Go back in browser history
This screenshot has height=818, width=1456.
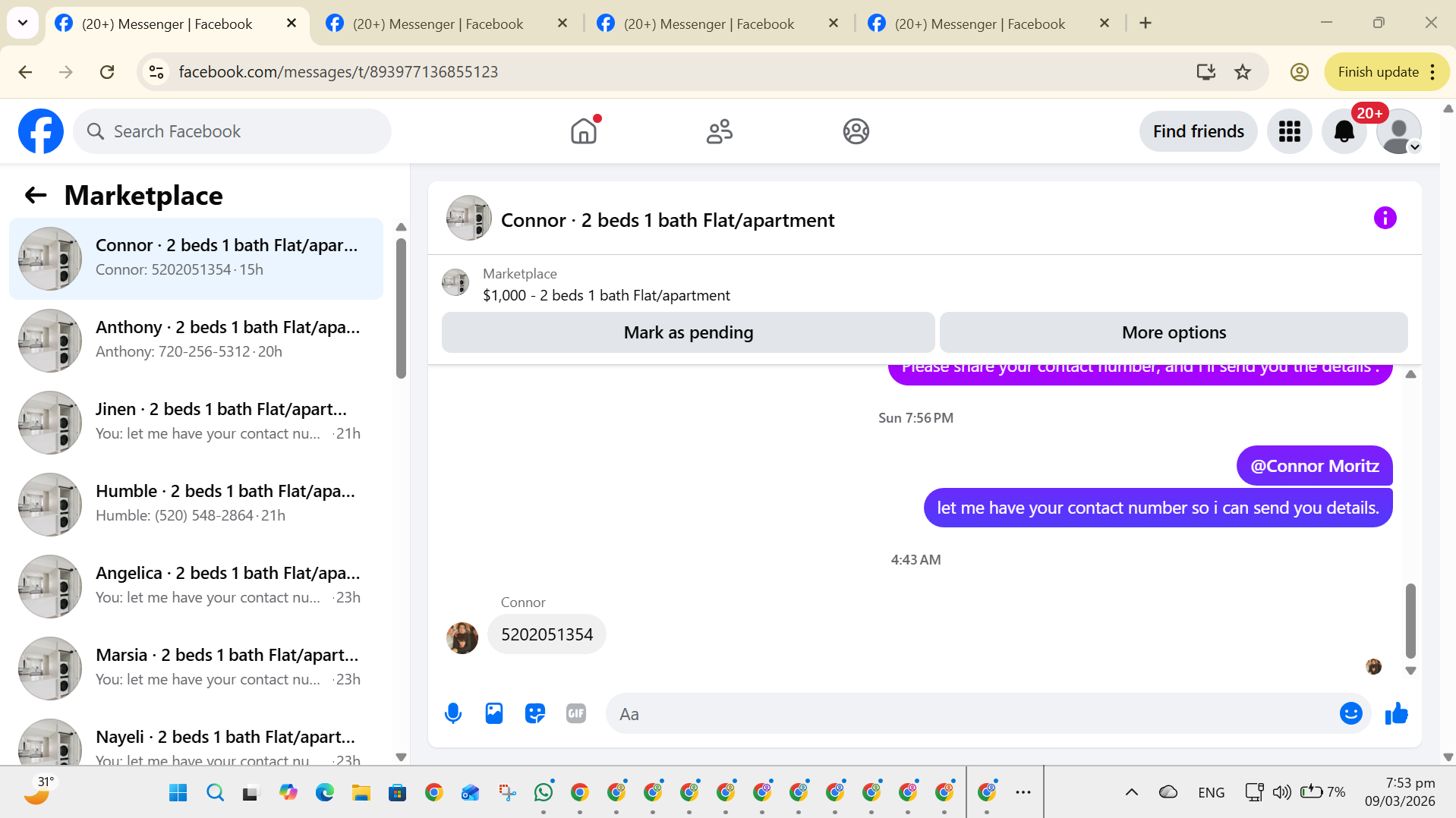tap(25, 72)
